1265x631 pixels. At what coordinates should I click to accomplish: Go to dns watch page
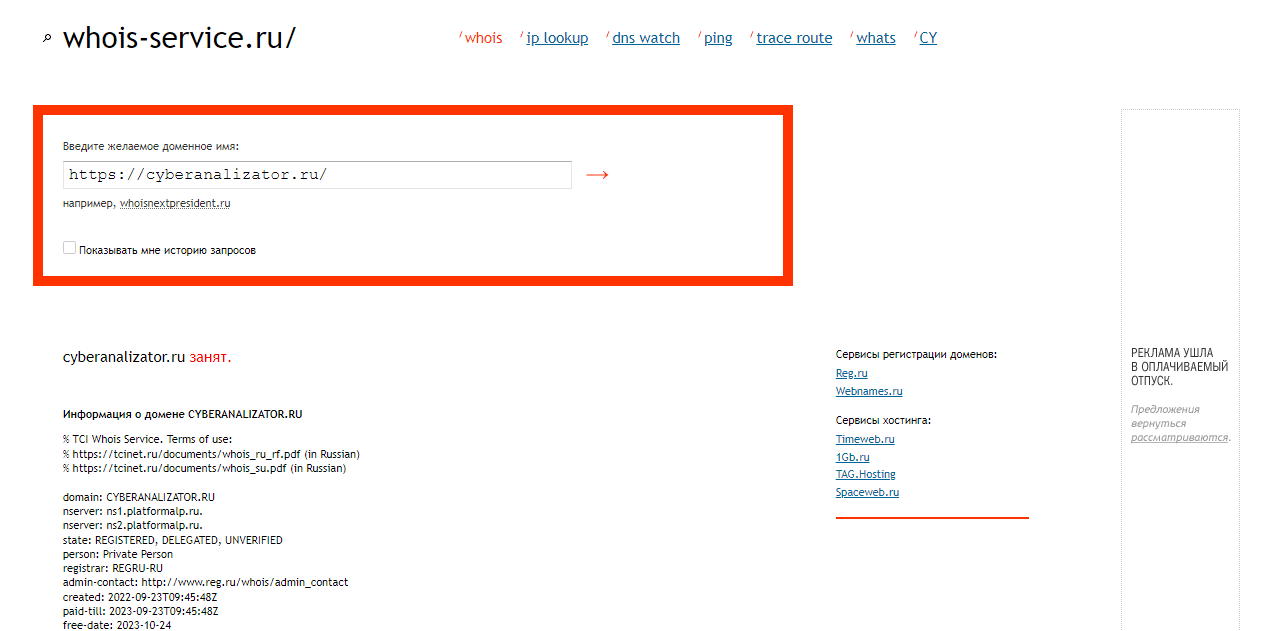pyautogui.click(x=645, y=38)
